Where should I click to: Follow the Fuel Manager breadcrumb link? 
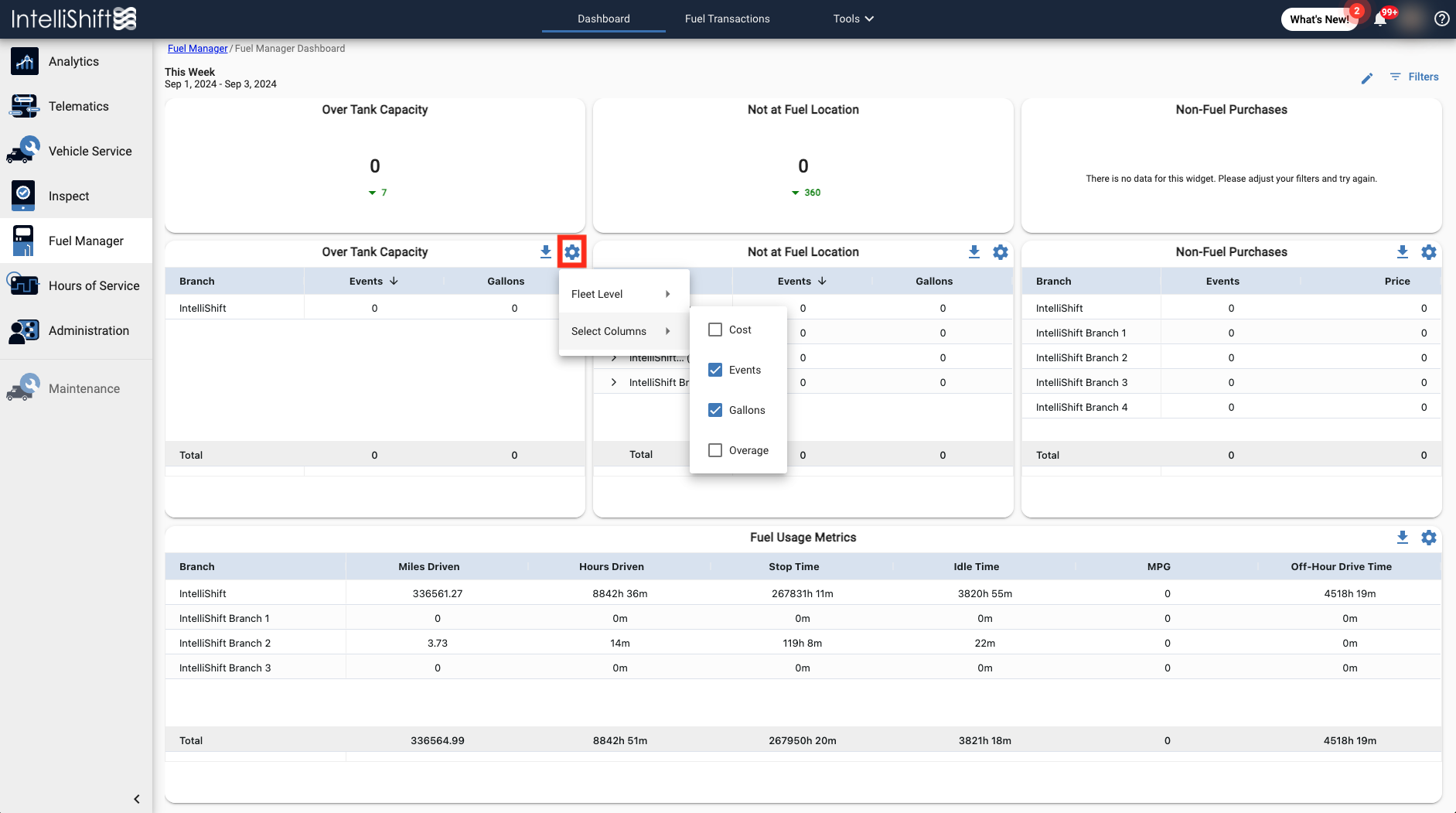198,48
